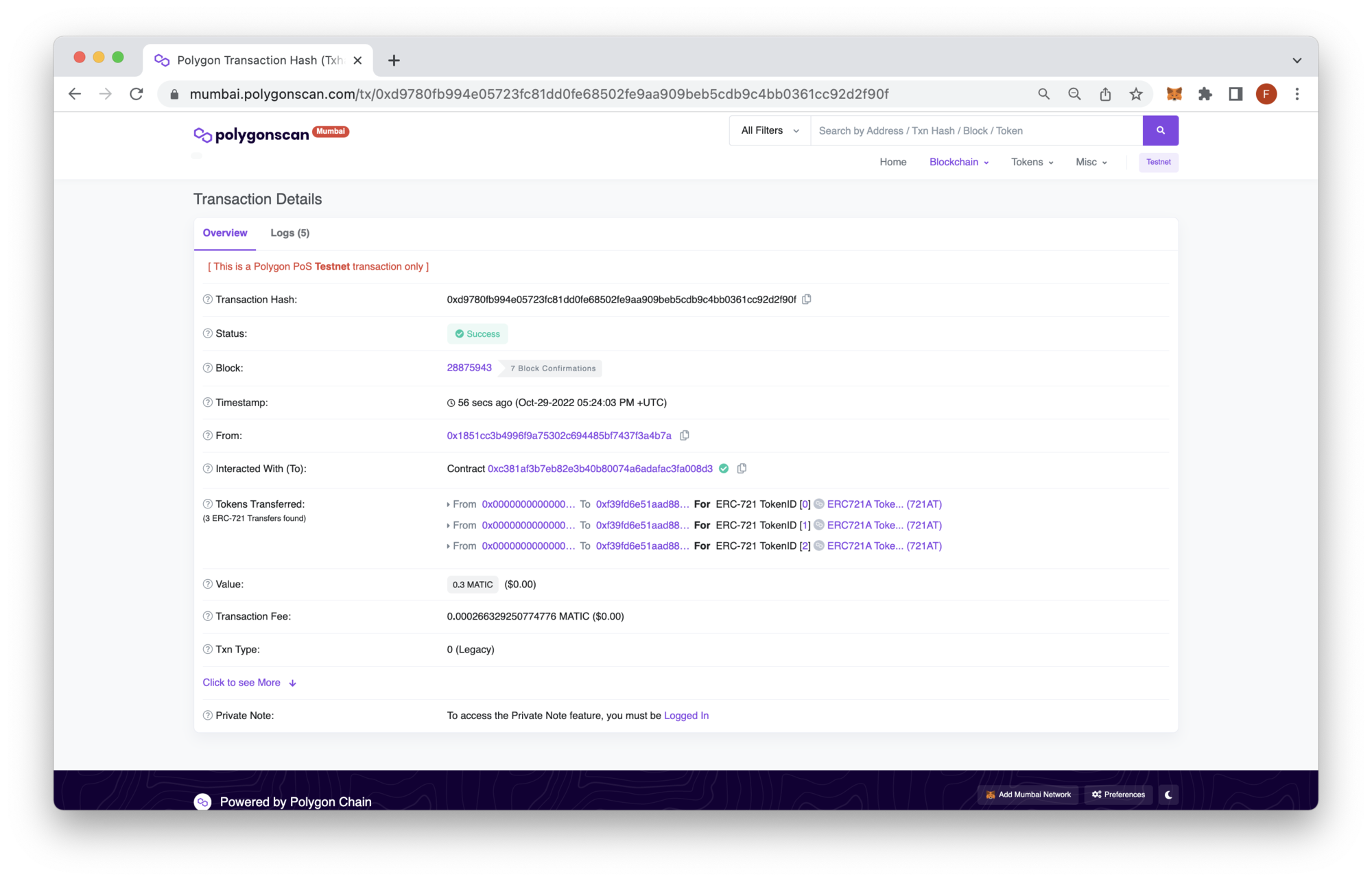Expand the Blockchain menu
The height and width of the screenshot is (881, 1372).
pos(958,162)
